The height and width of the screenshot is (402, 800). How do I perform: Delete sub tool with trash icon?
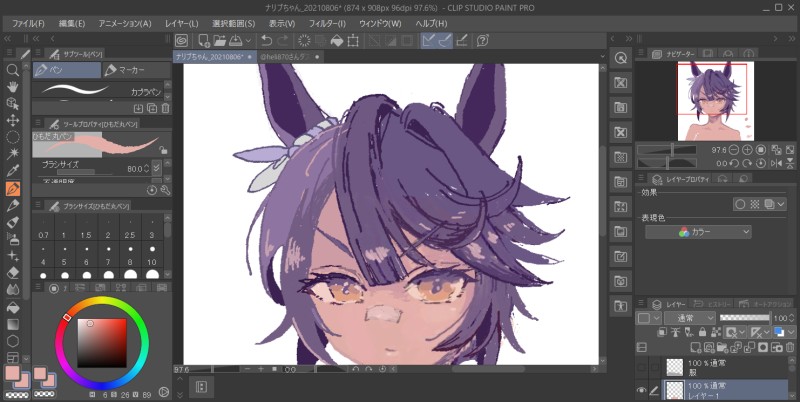pos(165,108)
